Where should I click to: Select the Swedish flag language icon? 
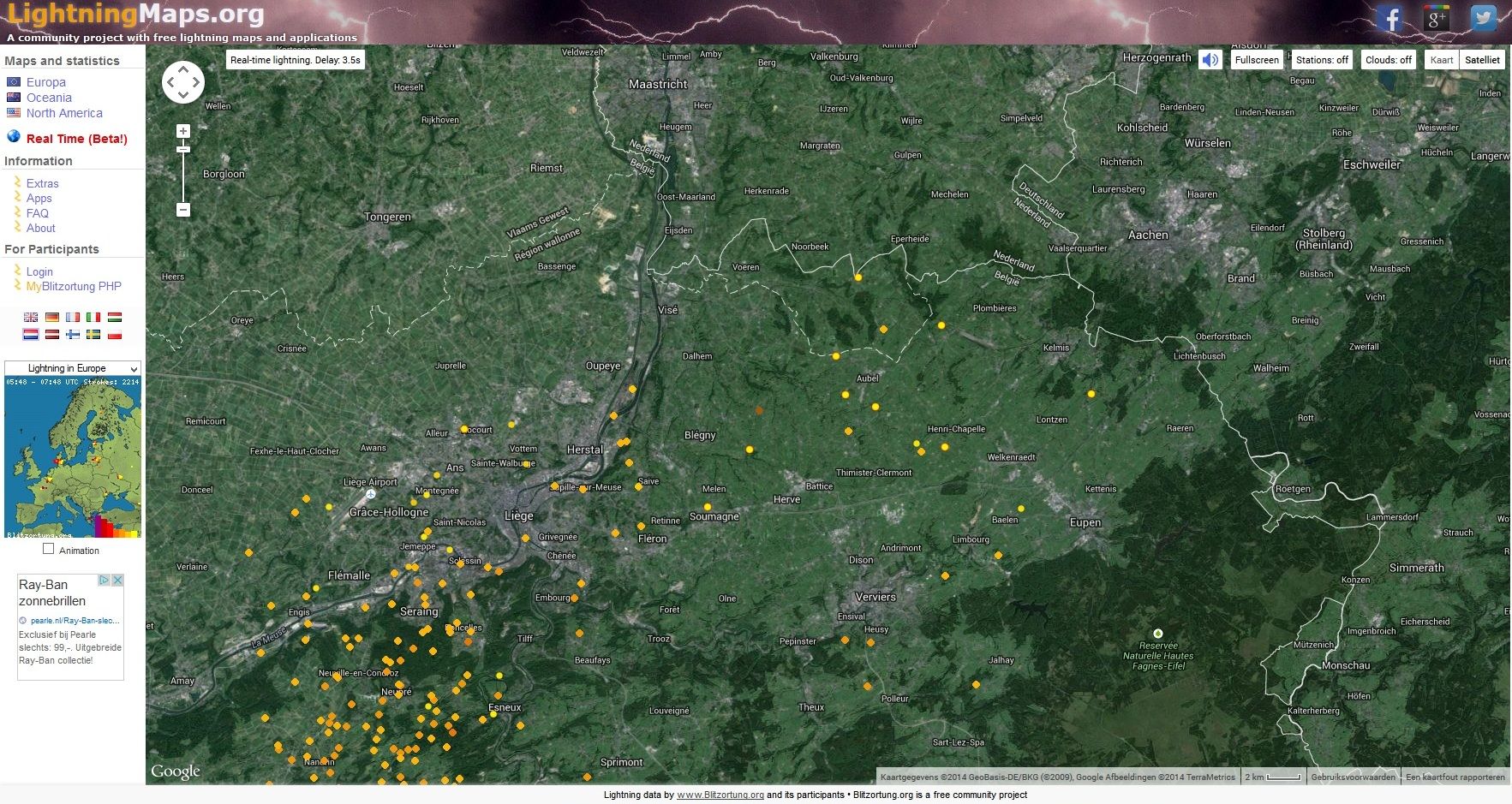click(93, 335)
